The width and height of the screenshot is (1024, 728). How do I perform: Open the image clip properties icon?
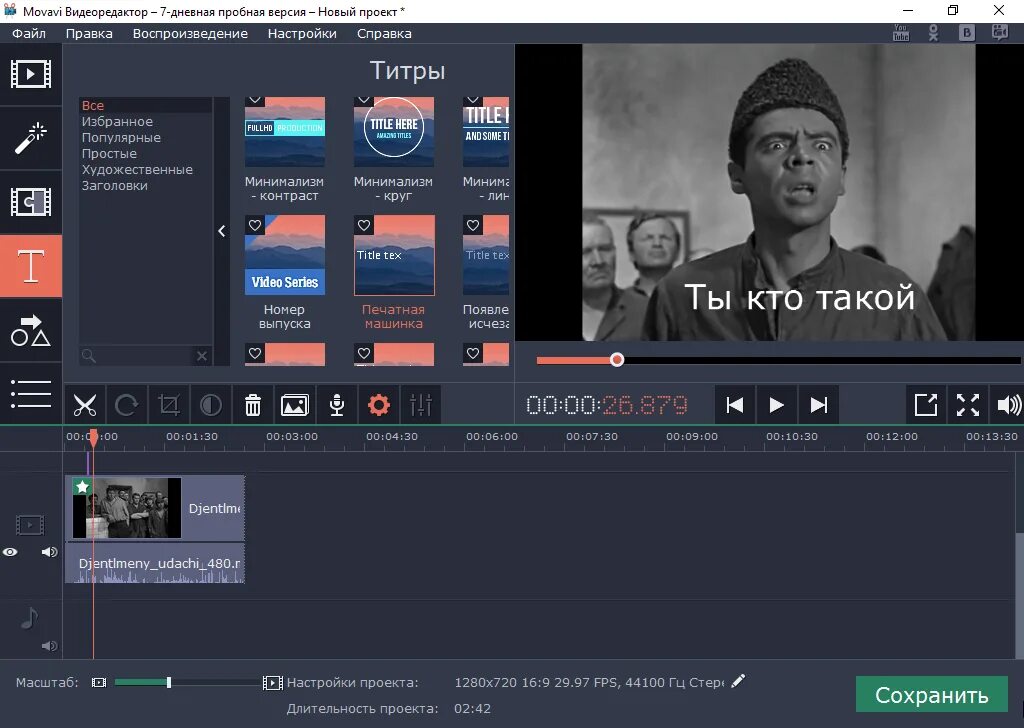point(295,405)
